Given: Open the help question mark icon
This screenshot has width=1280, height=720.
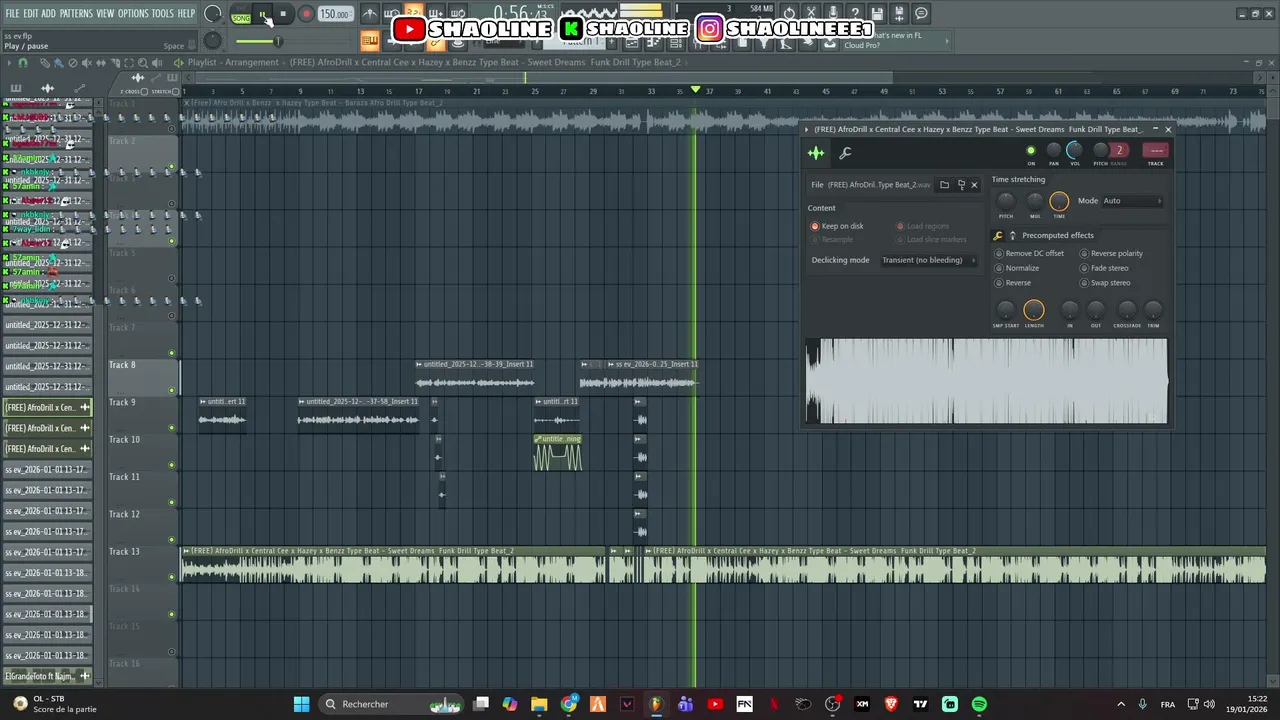Looking at the screenshot, I should (855, 14).
